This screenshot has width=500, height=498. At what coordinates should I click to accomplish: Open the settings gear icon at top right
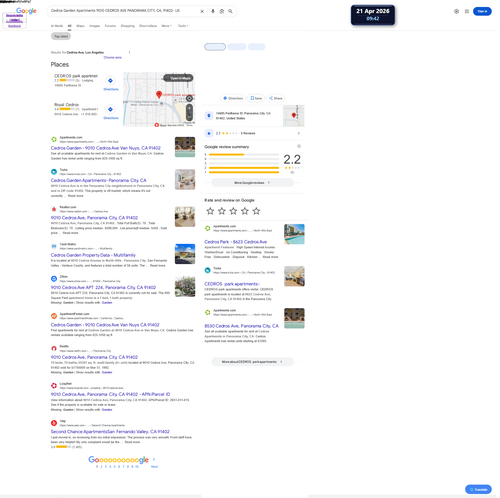point(456,11)
